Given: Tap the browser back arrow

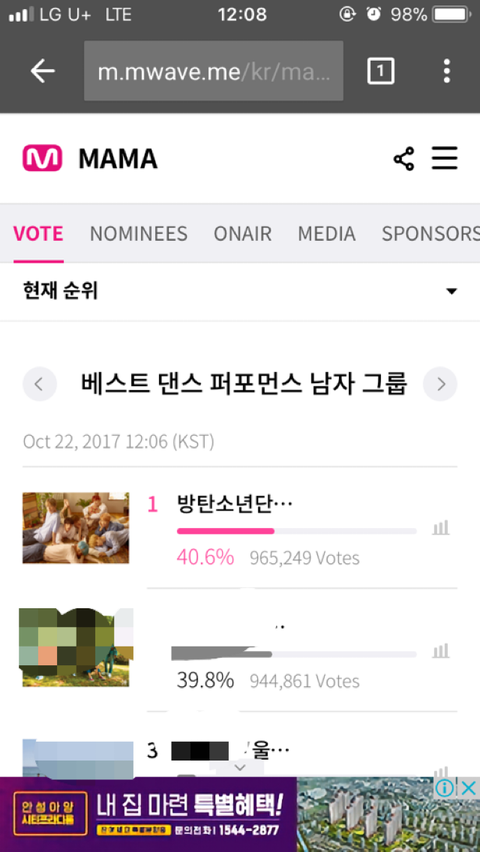Looking at the screenshot, I should point(43,71).
